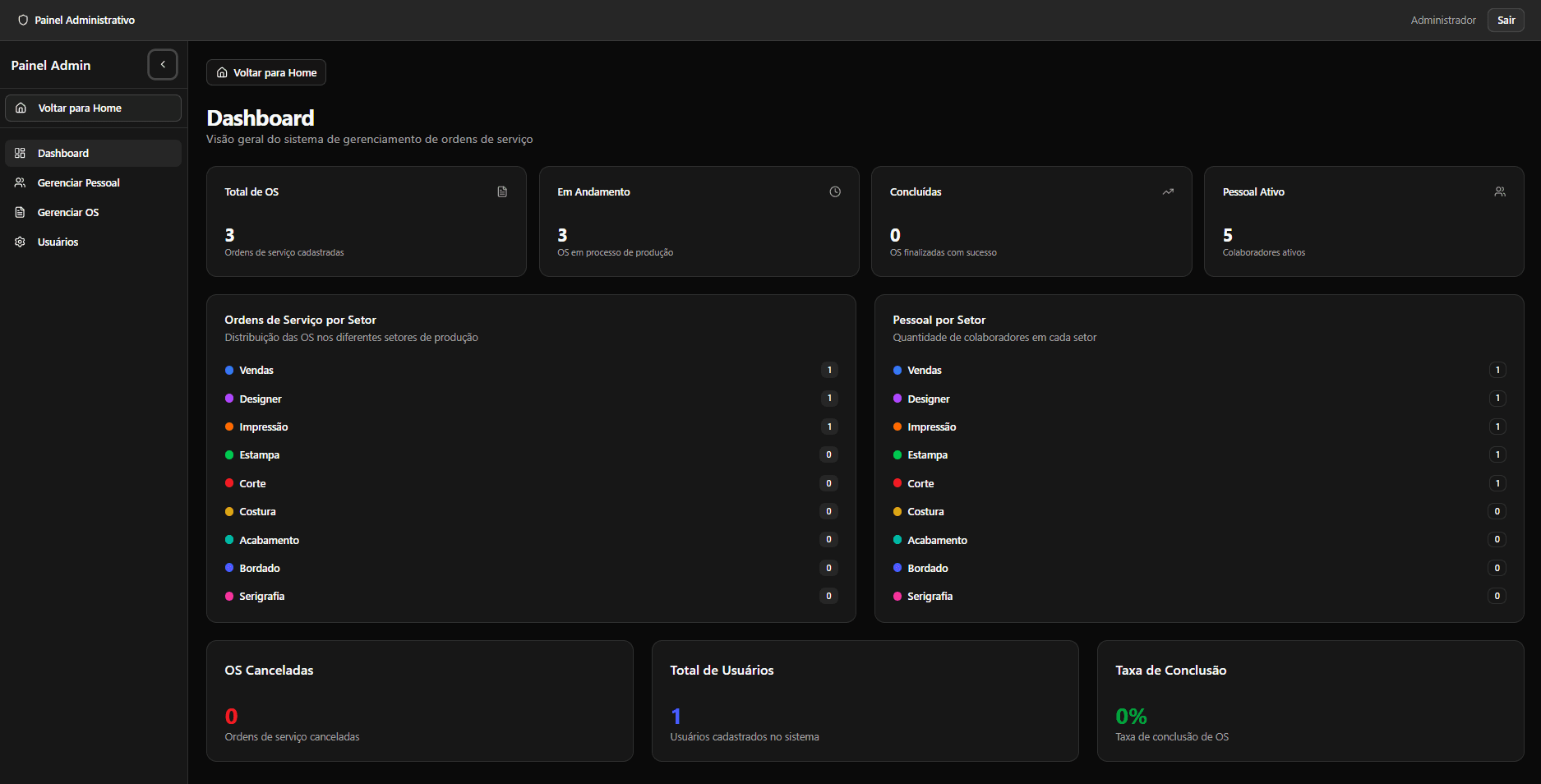This screenshot has width=1541, height=784.
Task: Go to Usuários in the sidebar
Action: (x=58, y=242)
